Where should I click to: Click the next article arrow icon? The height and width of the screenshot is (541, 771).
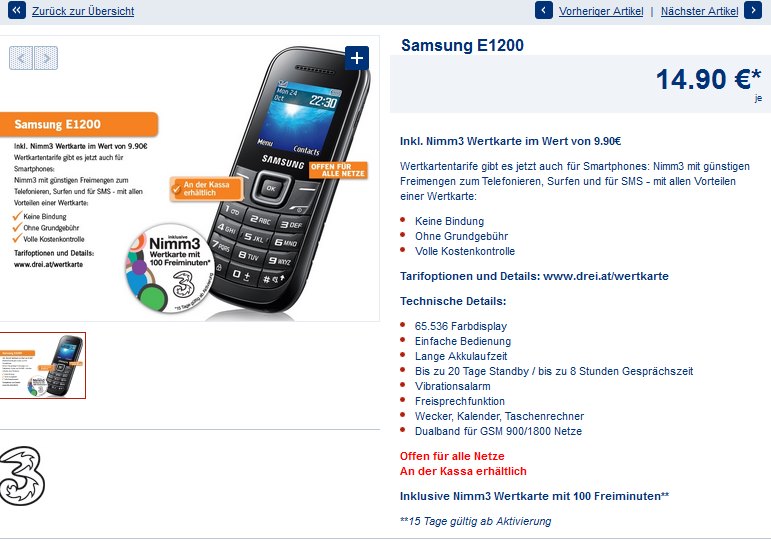coord(753,10)
